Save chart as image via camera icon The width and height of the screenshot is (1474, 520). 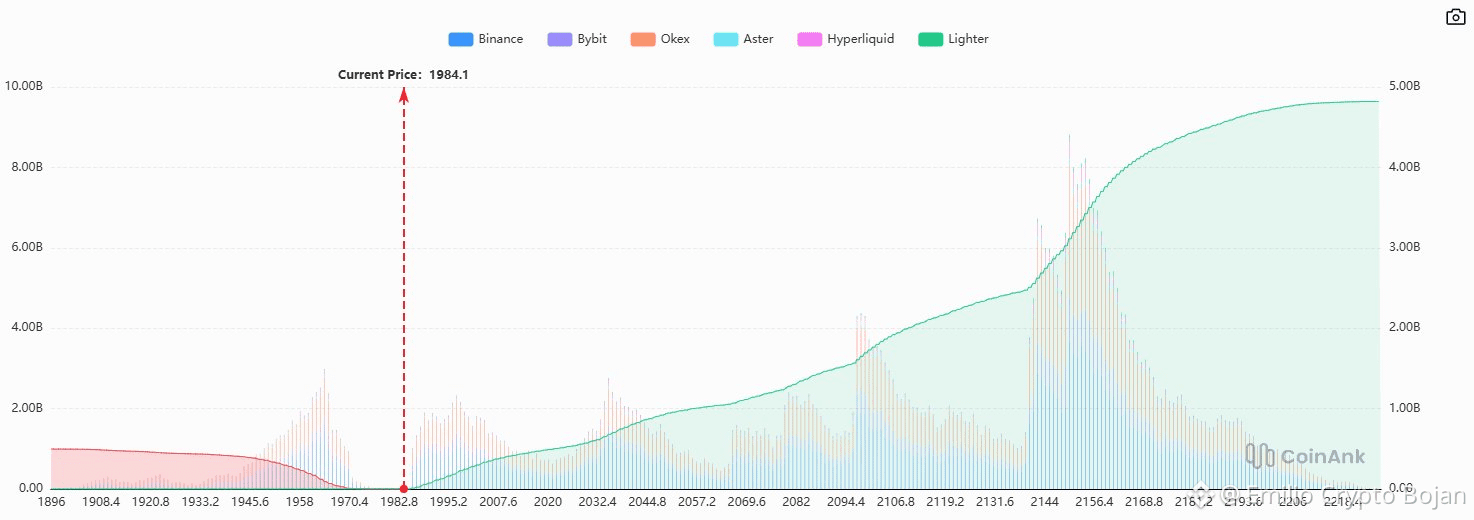click(x=1456, y=17)
